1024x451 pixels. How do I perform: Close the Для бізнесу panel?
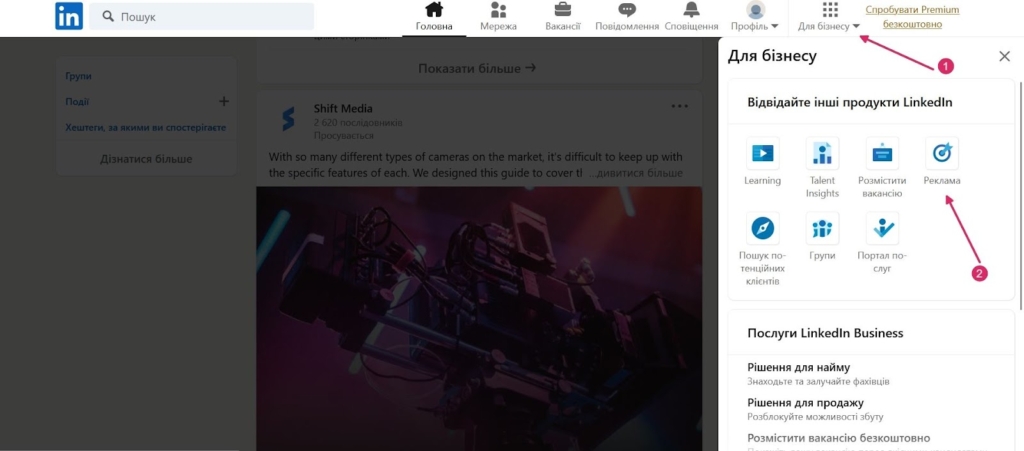(1004, 57)
